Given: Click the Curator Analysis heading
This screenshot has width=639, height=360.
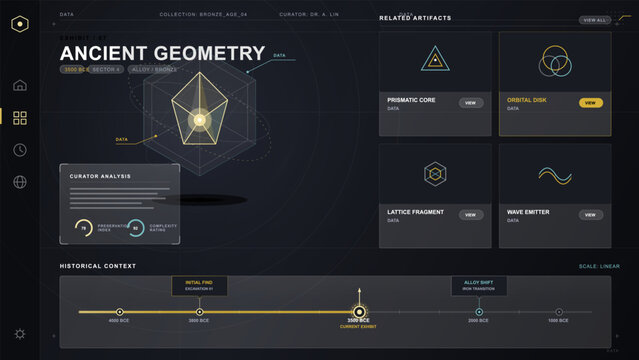Looking at the screenshot, I should coord(100,176).
